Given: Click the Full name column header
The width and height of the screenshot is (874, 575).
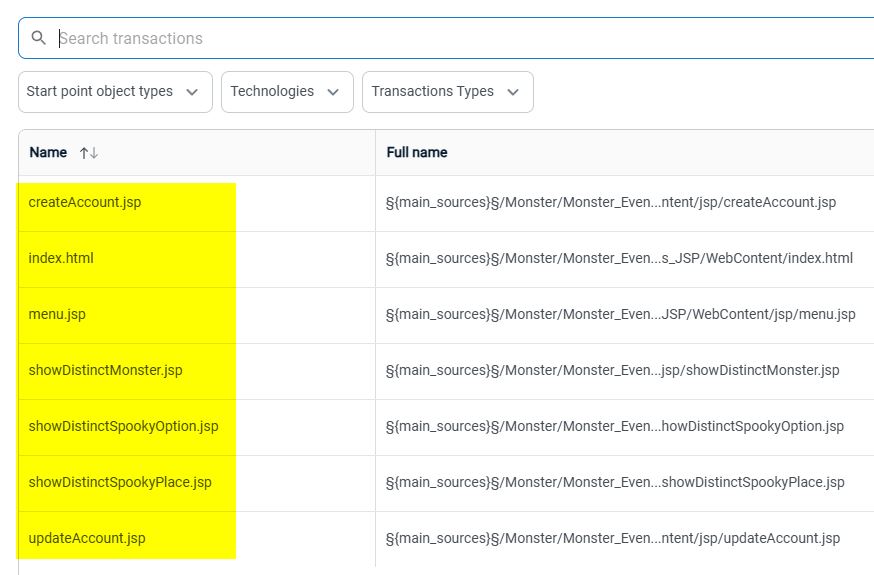Looking at the screenshot, I should click(417, 153).
